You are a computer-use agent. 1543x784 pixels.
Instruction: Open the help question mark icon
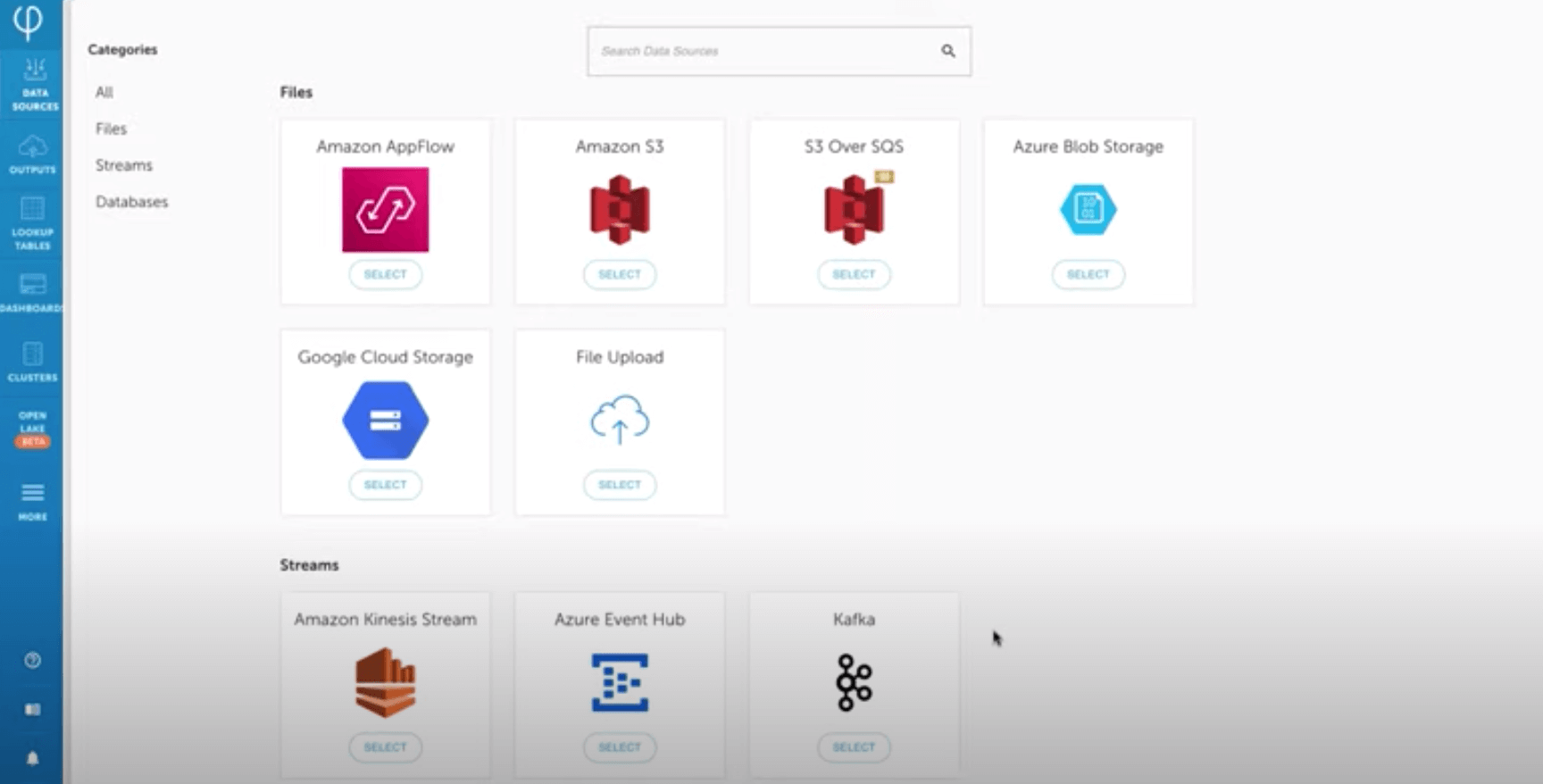32,660
